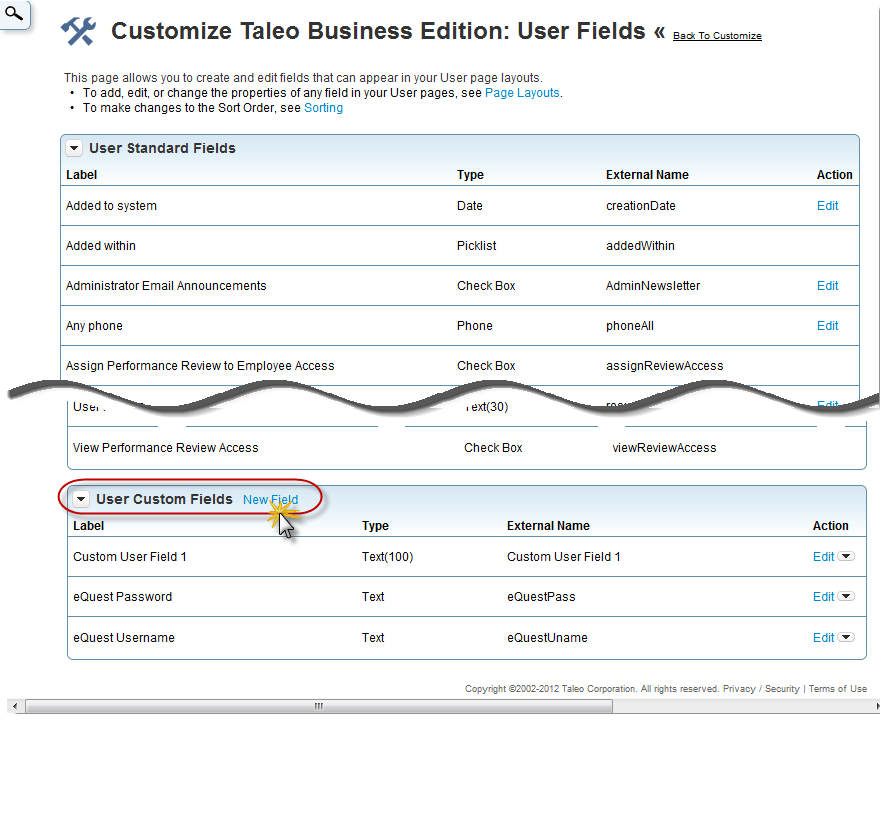
Task: Click the phoneAll external name cell
Action: [629, 326]
